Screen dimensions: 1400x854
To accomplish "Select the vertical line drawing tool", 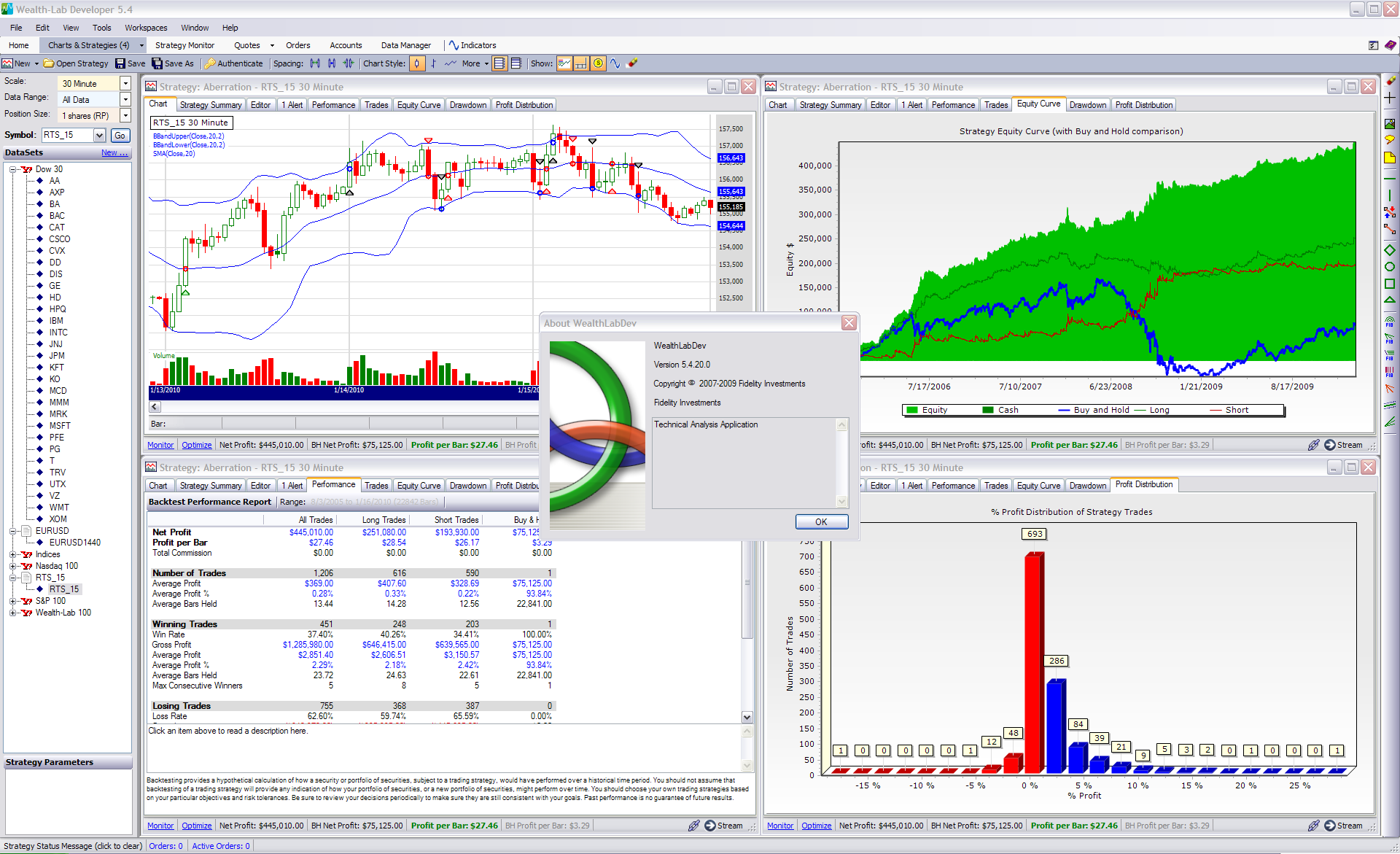I will [x=1390, y=195].
